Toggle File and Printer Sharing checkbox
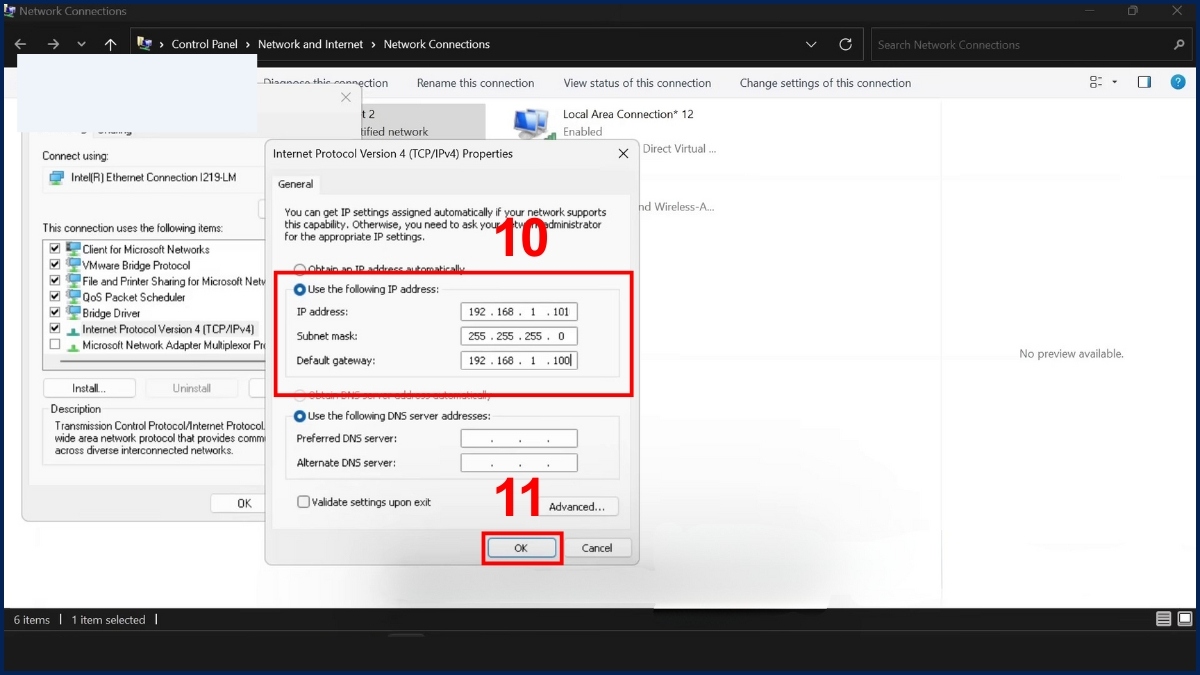This screenshot has width=1200, height=675. pyautogui.click(x=55, y=281)
